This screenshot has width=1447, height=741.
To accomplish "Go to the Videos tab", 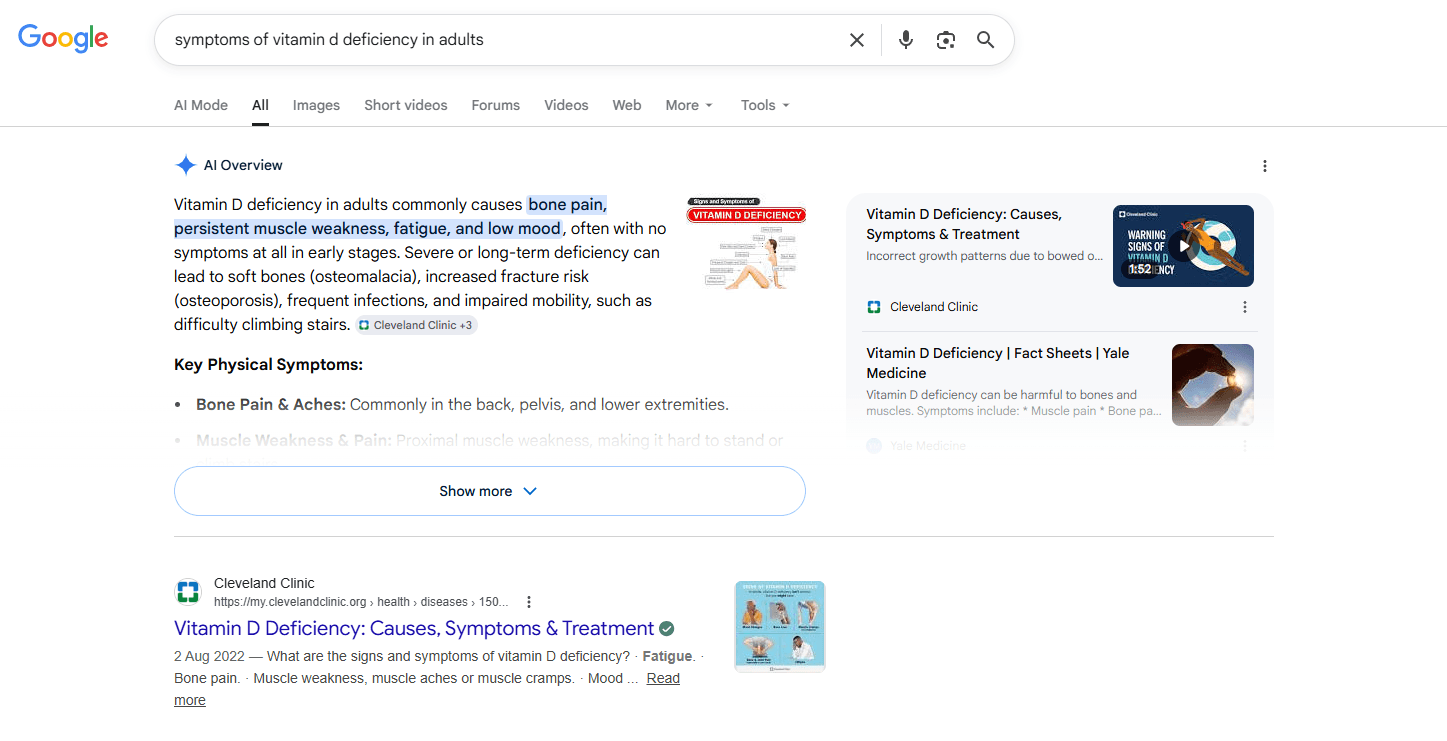I will pos(566,105).
